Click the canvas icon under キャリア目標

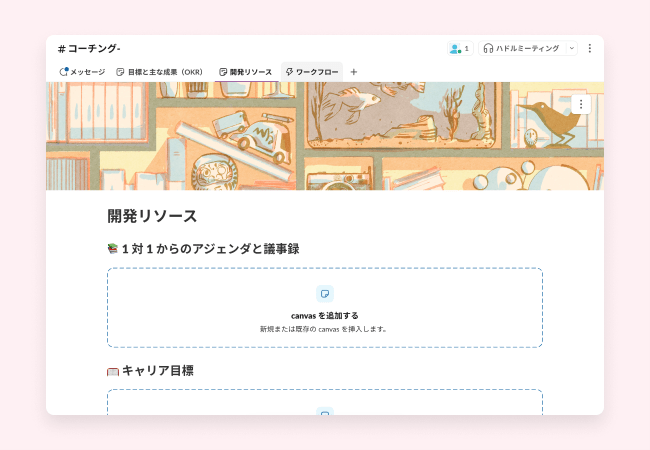coord(325,411)
